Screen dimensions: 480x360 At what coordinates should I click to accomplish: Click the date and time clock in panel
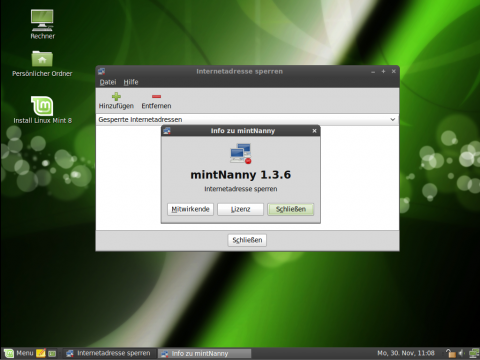pyautogui.click(x=406, y=353)
